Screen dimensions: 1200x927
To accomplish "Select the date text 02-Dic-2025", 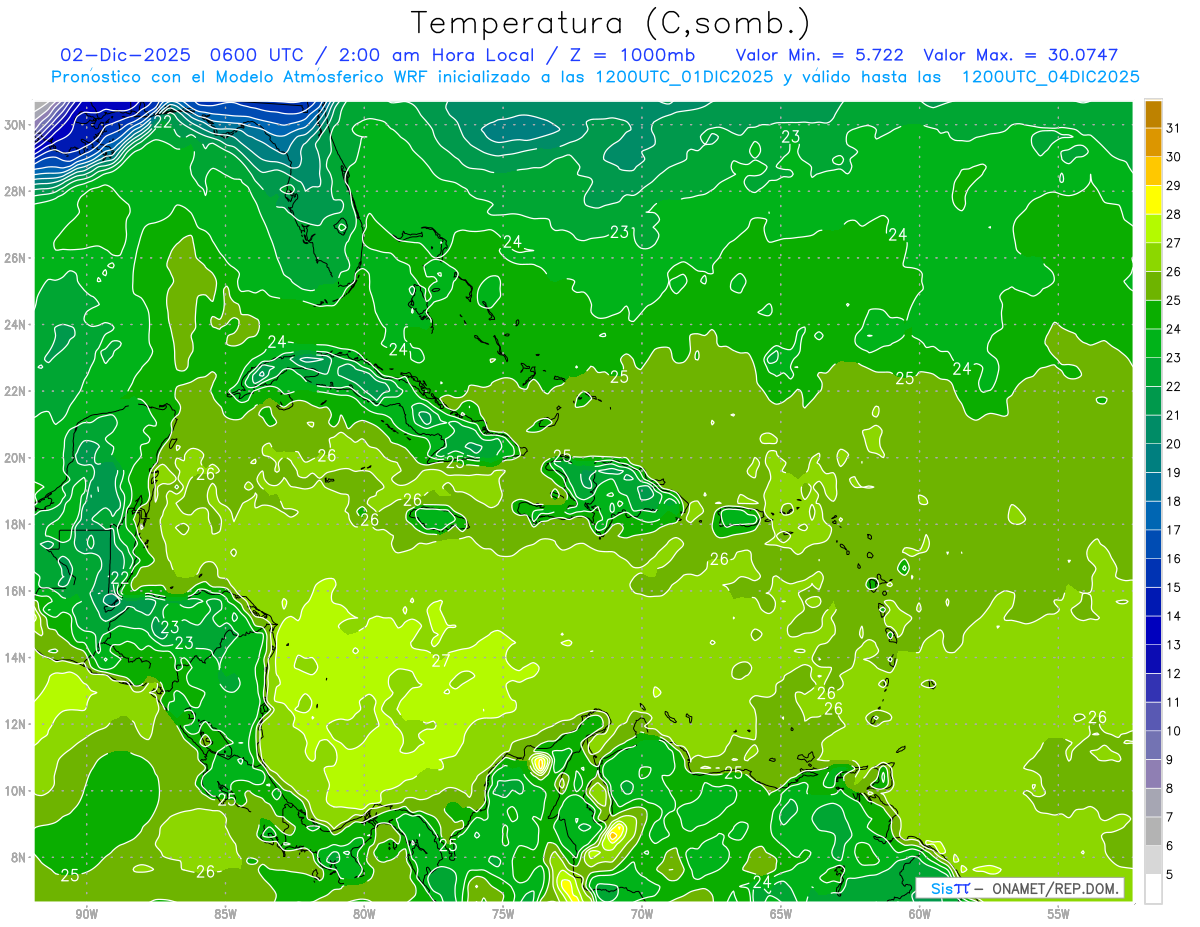I will (x=127, y=55).
